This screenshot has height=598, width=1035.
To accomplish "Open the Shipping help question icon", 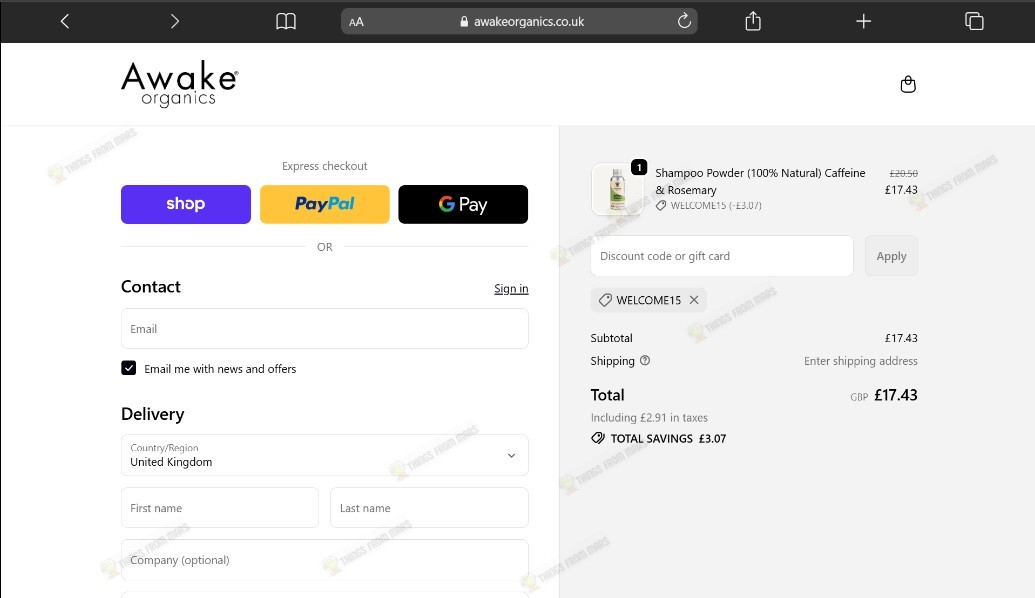I will [645, 360].
